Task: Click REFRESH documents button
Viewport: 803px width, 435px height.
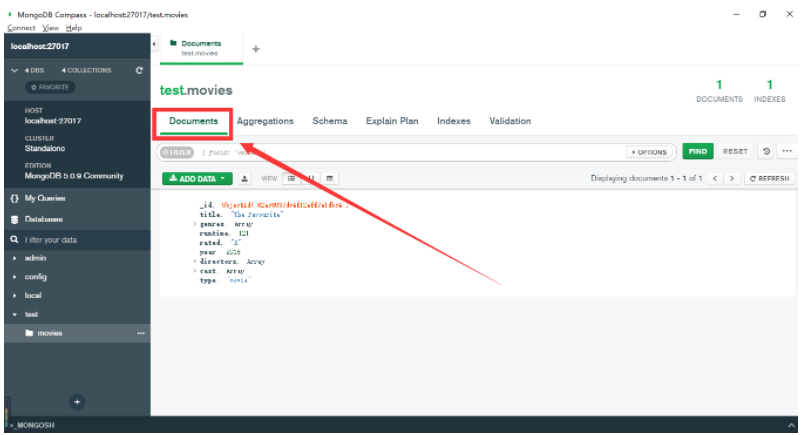Action: coord(769,179)
